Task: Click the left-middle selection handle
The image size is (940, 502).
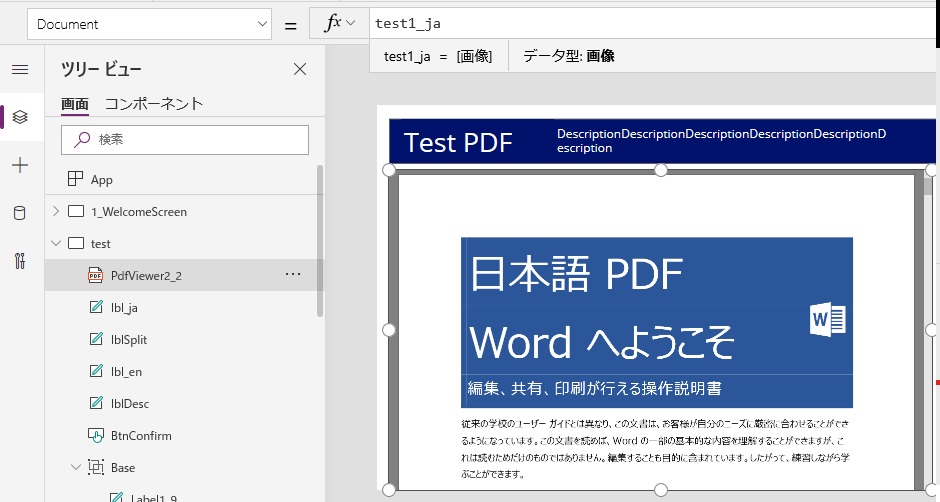Action: 389,330
